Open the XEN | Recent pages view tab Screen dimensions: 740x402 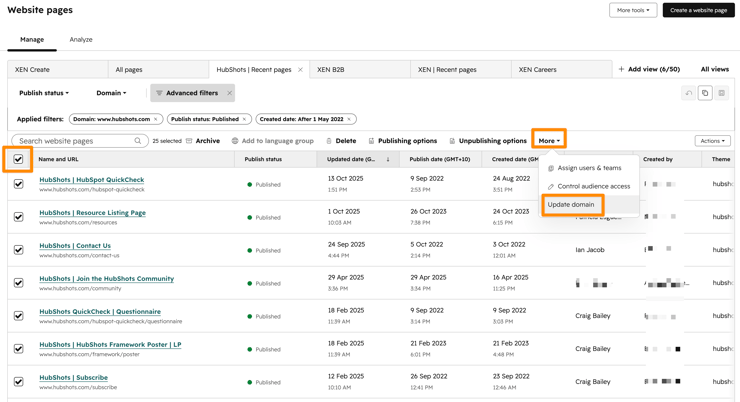(x=461, y=69)
